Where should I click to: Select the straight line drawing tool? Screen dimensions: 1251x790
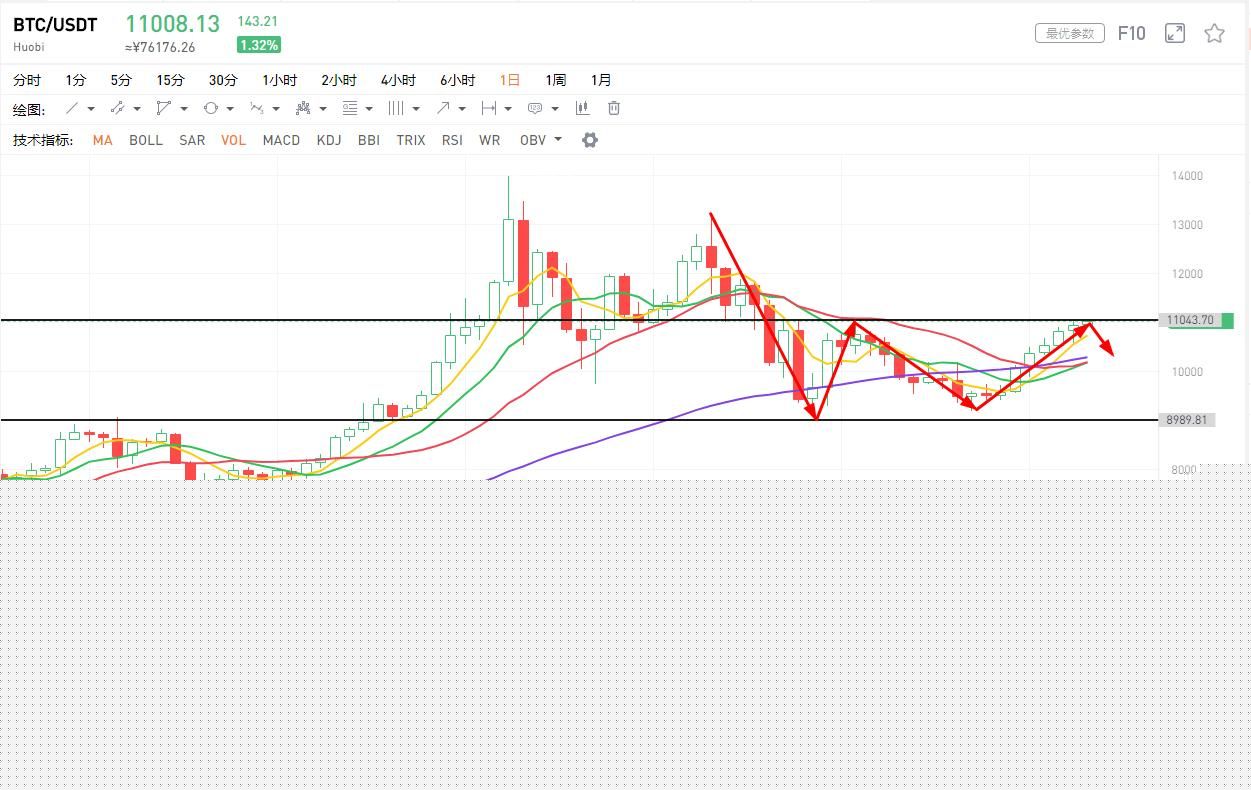coord(72,108)
